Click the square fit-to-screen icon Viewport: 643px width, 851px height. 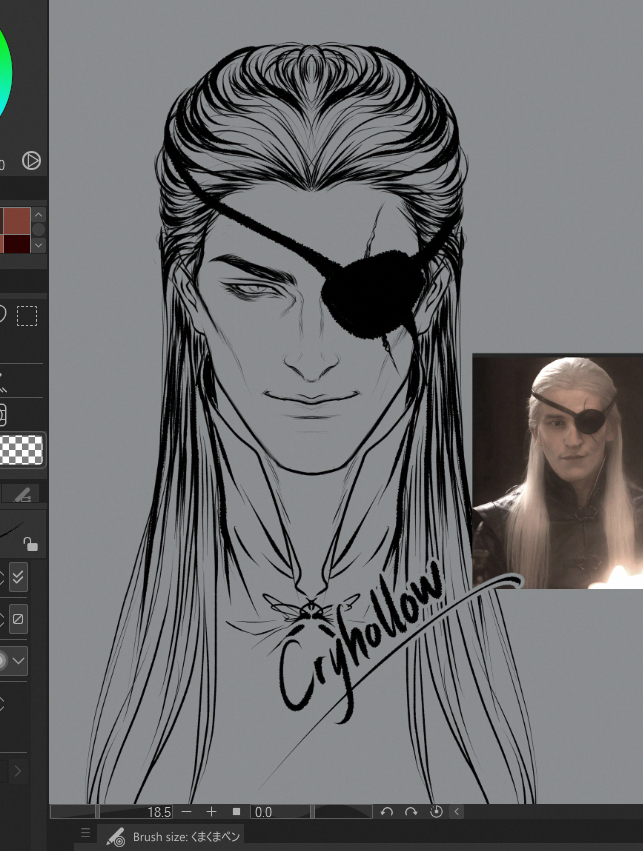(237, 812)
